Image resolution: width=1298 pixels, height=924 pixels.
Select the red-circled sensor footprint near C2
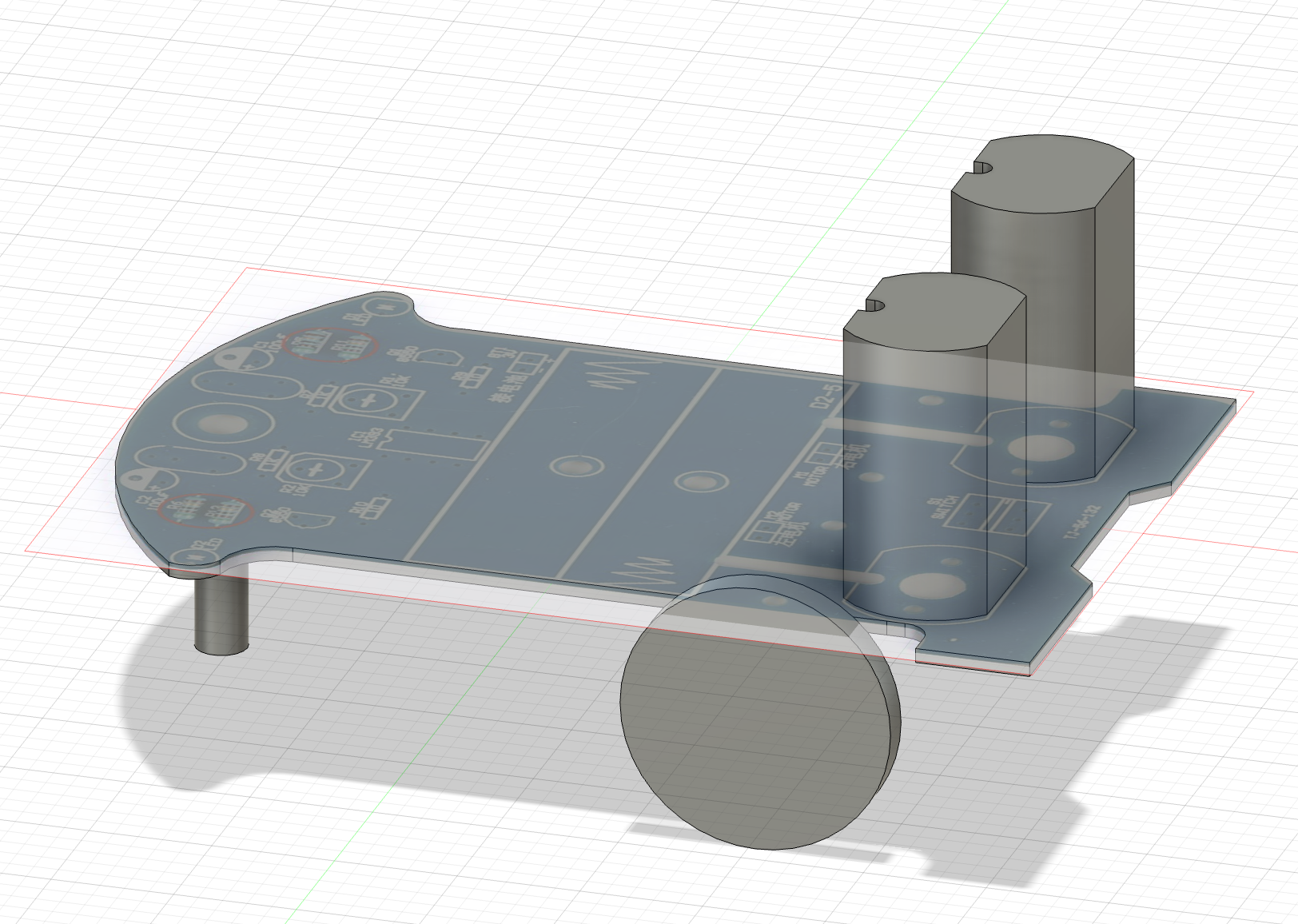pyautogui.click(x=205, y=510)
